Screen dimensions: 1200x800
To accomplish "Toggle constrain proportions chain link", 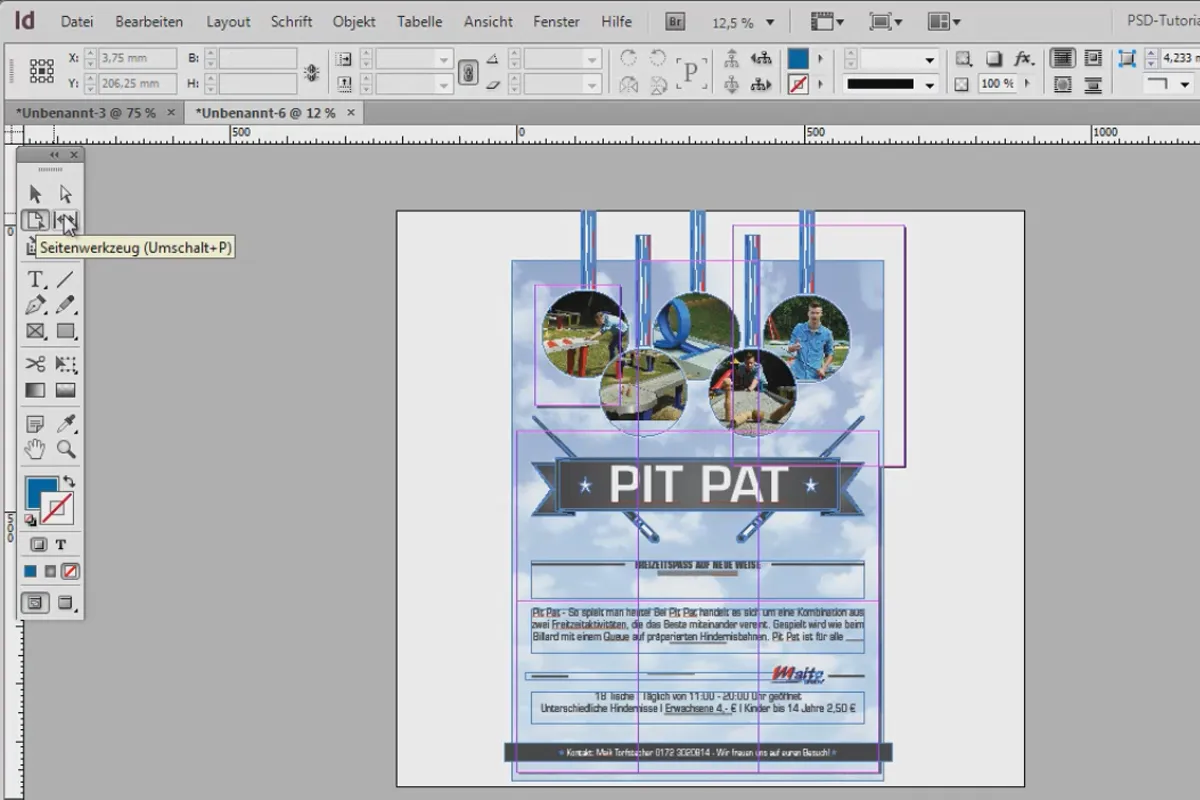I will point(467,72).
